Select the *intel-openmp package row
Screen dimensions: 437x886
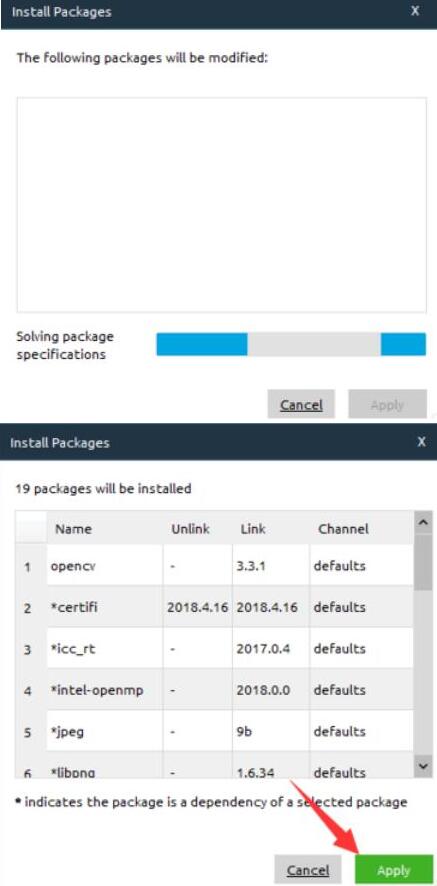click(215, 690)
